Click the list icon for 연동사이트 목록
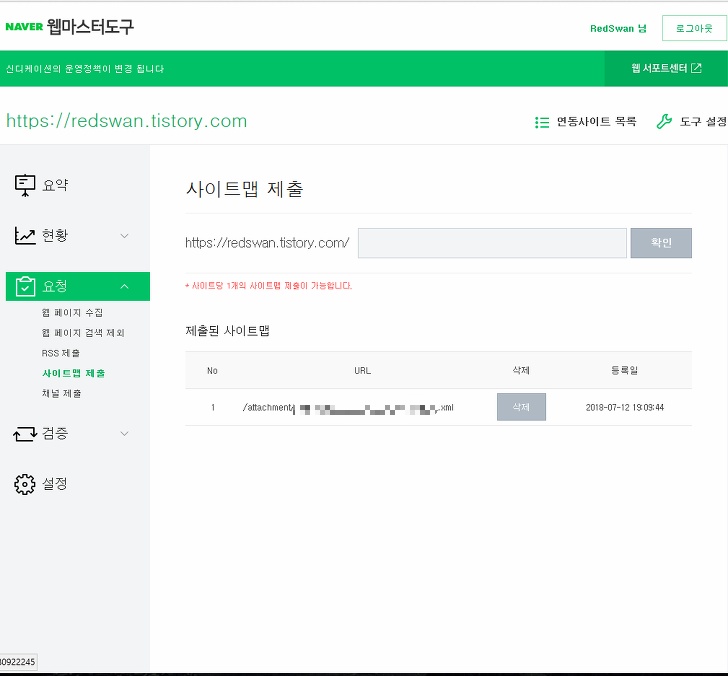 click(542, 122)
